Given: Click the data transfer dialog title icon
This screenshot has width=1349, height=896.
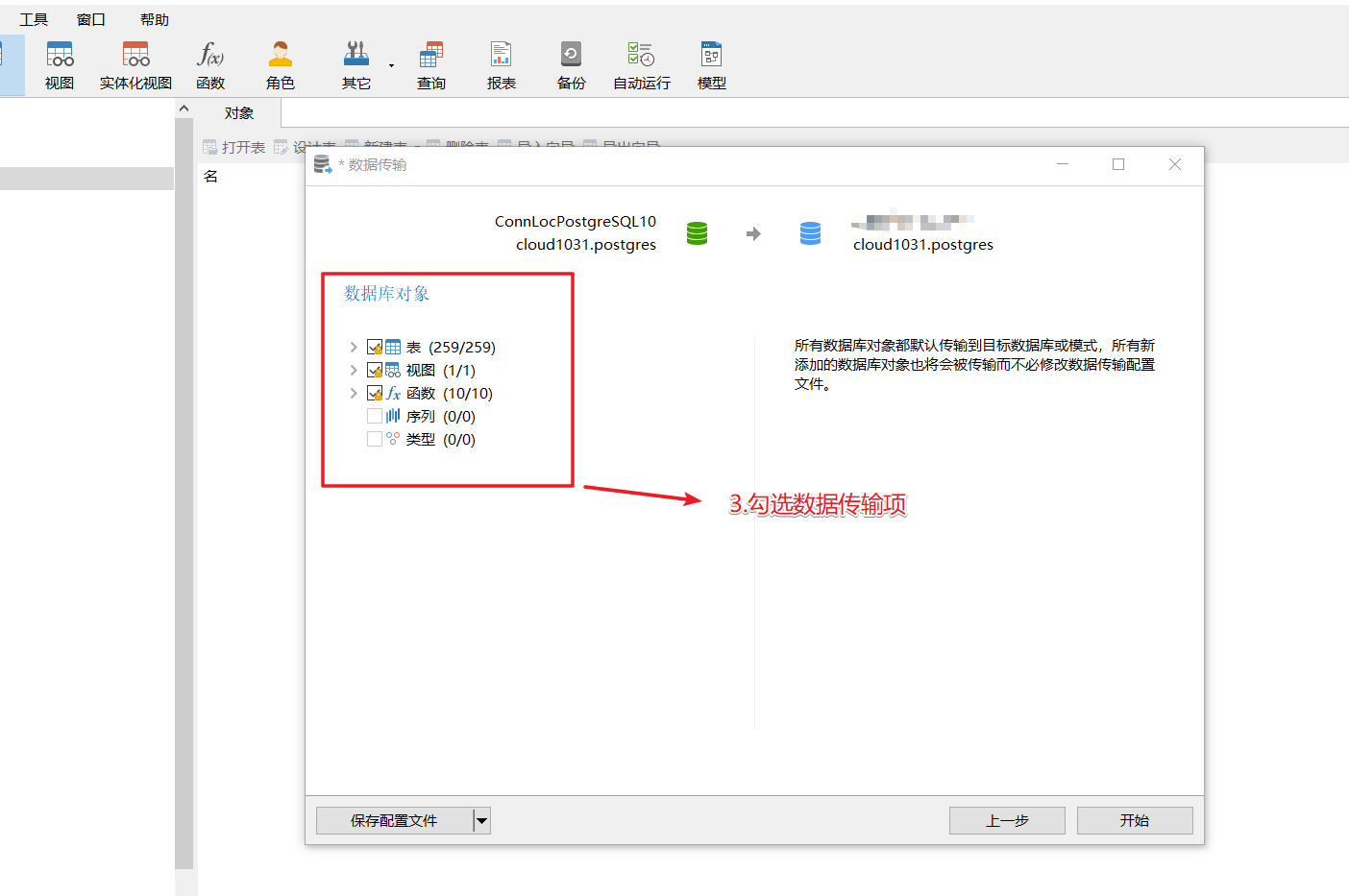Looking at the screenshot, I should click(x=323, y=165).
